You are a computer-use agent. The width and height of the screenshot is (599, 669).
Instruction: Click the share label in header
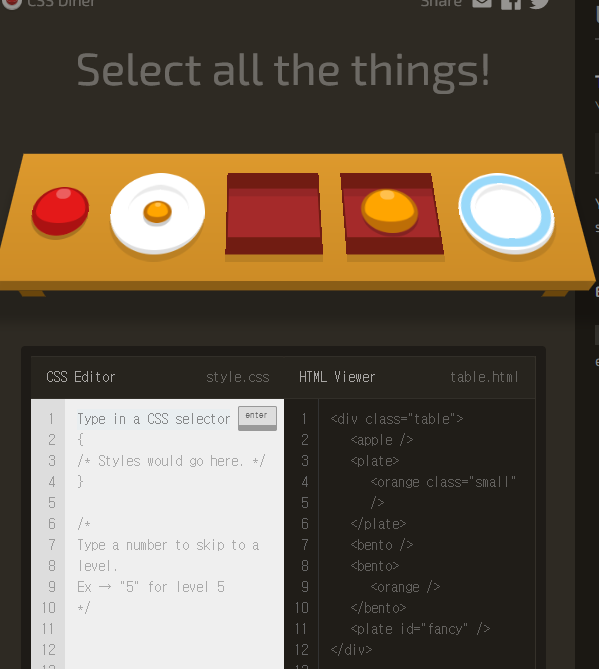pyautogui.click(x=441, y=3)
